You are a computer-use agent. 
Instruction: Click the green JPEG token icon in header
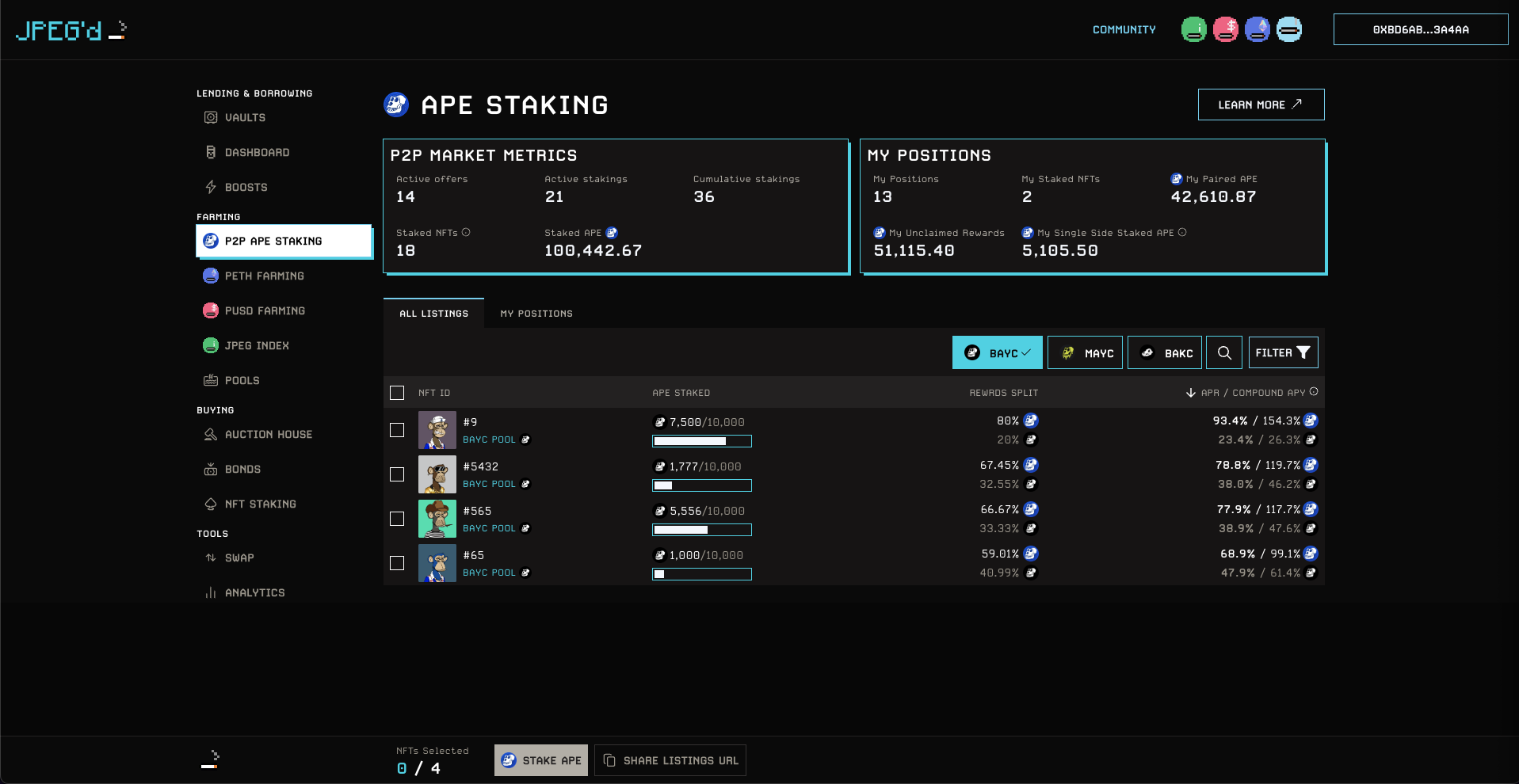[1193, 29]
